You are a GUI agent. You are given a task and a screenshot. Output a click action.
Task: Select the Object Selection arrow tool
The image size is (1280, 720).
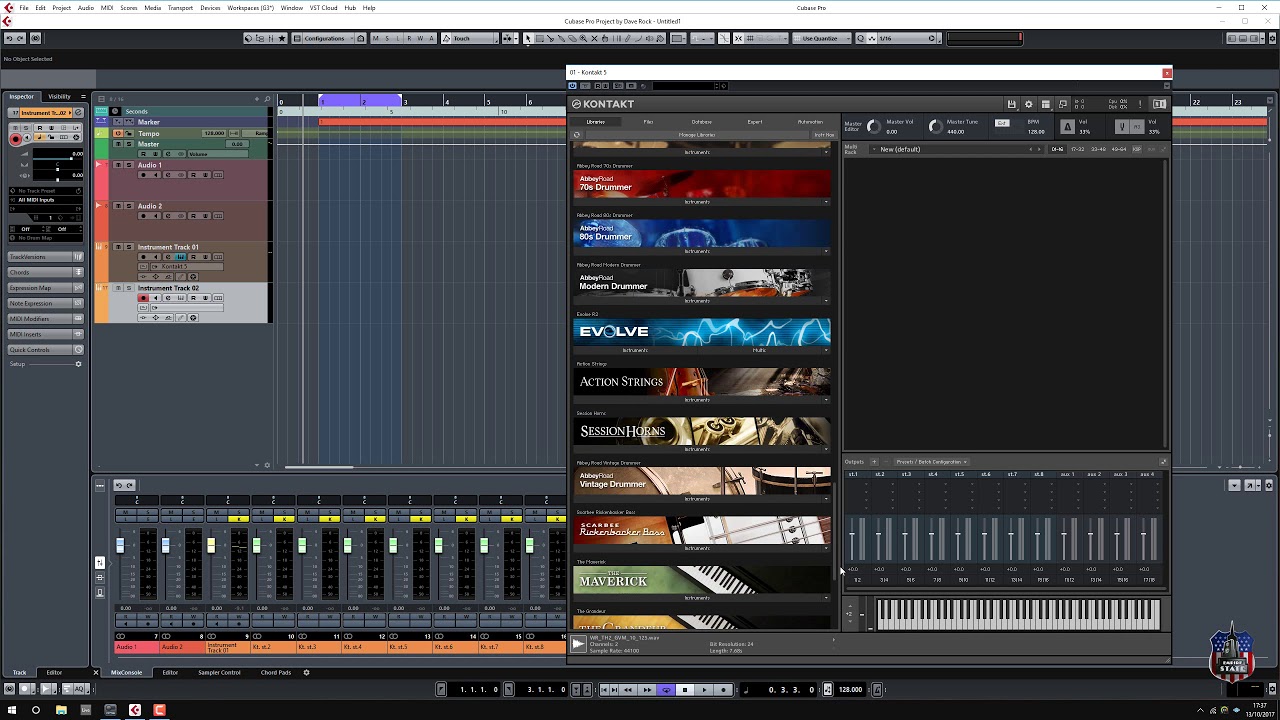point(528,38)
